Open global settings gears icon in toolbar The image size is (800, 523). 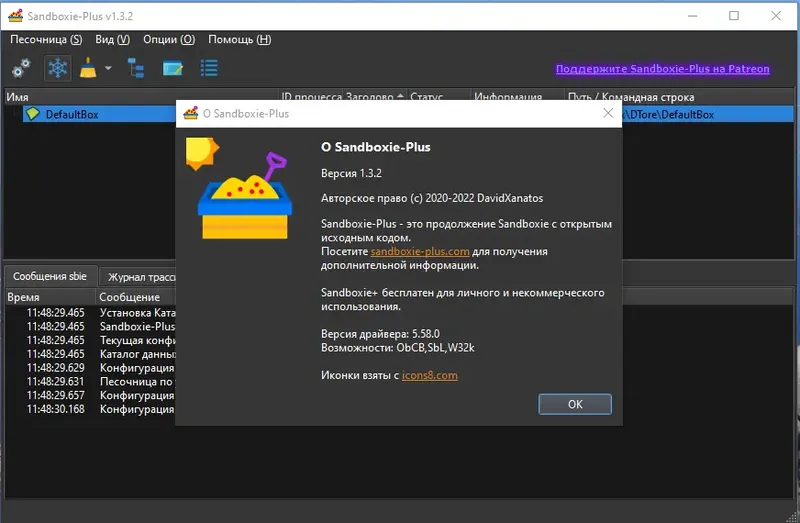[21, 68]
